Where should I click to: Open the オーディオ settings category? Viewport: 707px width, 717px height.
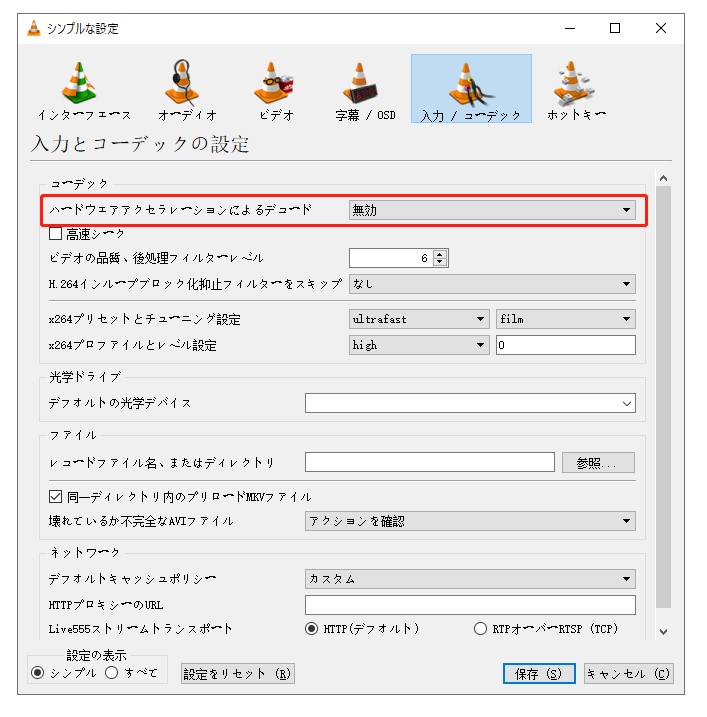point(187,90)
